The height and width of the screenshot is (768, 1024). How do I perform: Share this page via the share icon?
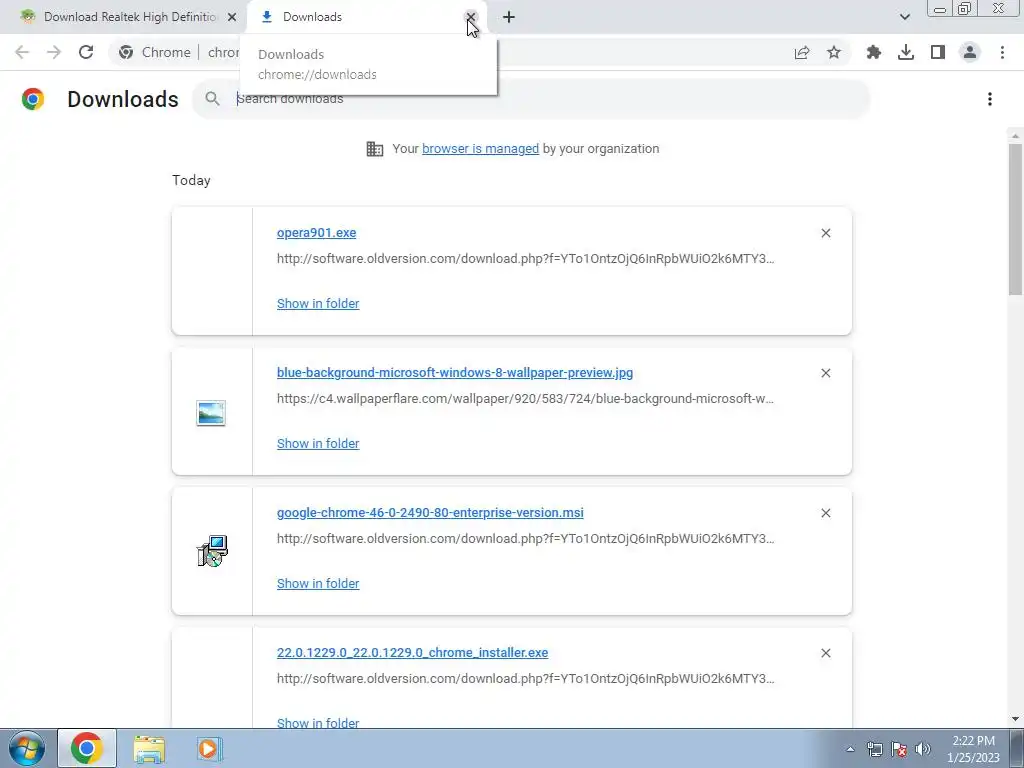[x=802, y=52]
